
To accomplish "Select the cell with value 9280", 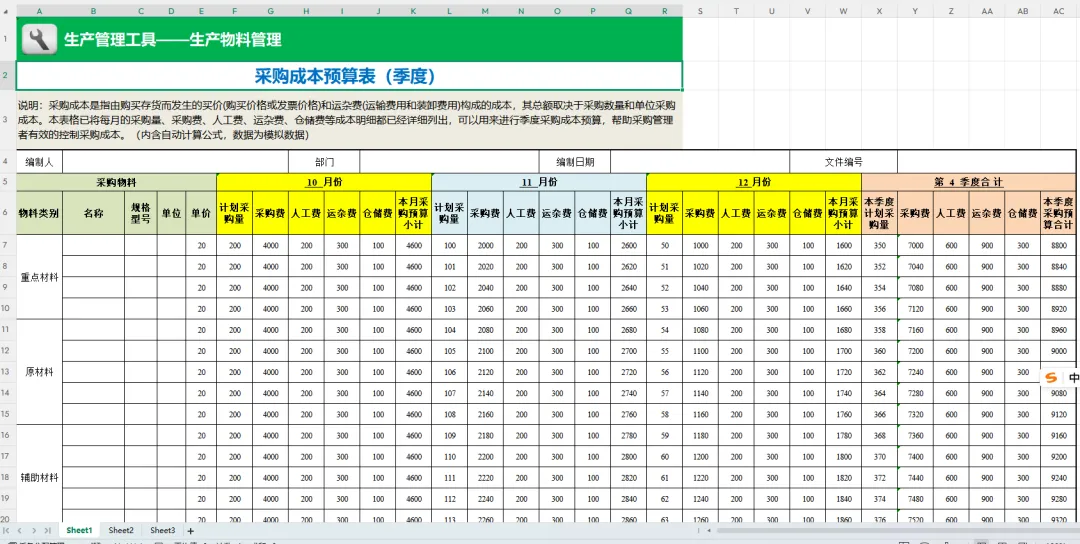I will click(x=1059, y=498).
